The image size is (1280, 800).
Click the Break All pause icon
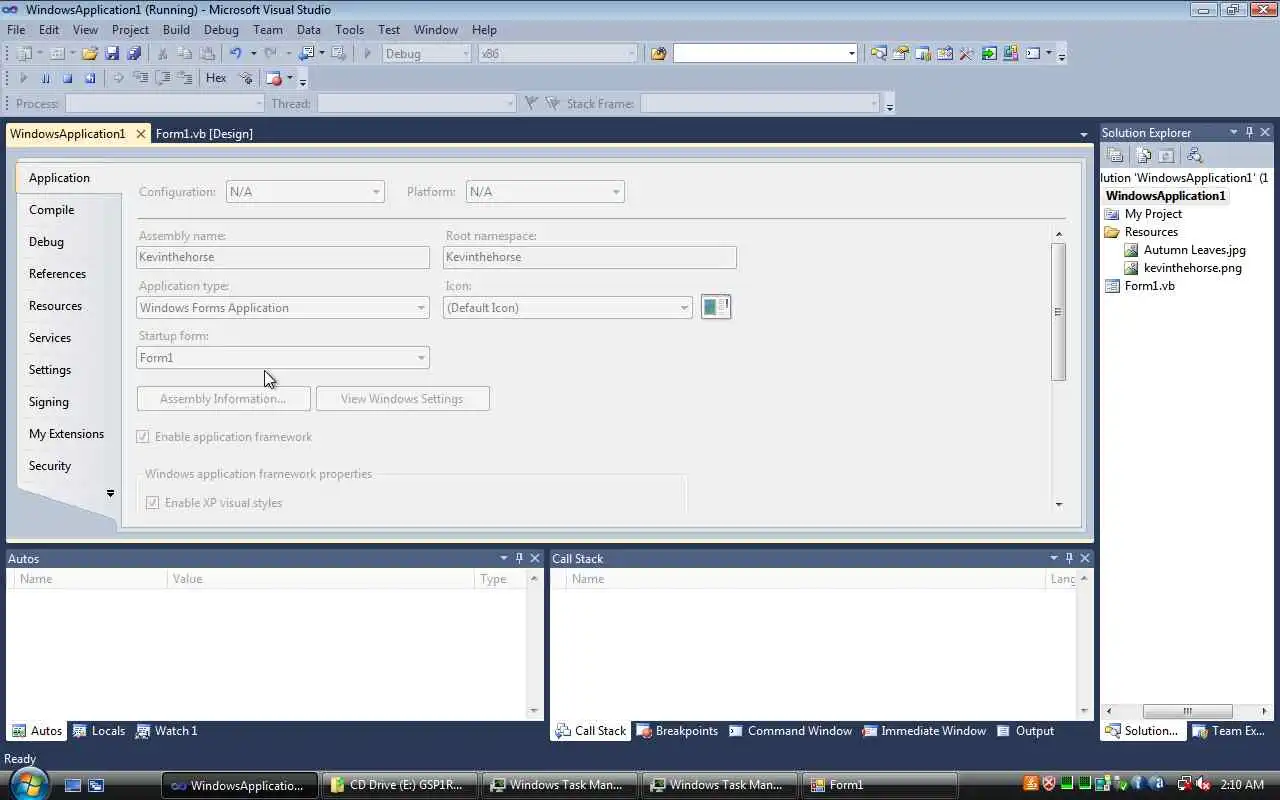click(45, 78)
